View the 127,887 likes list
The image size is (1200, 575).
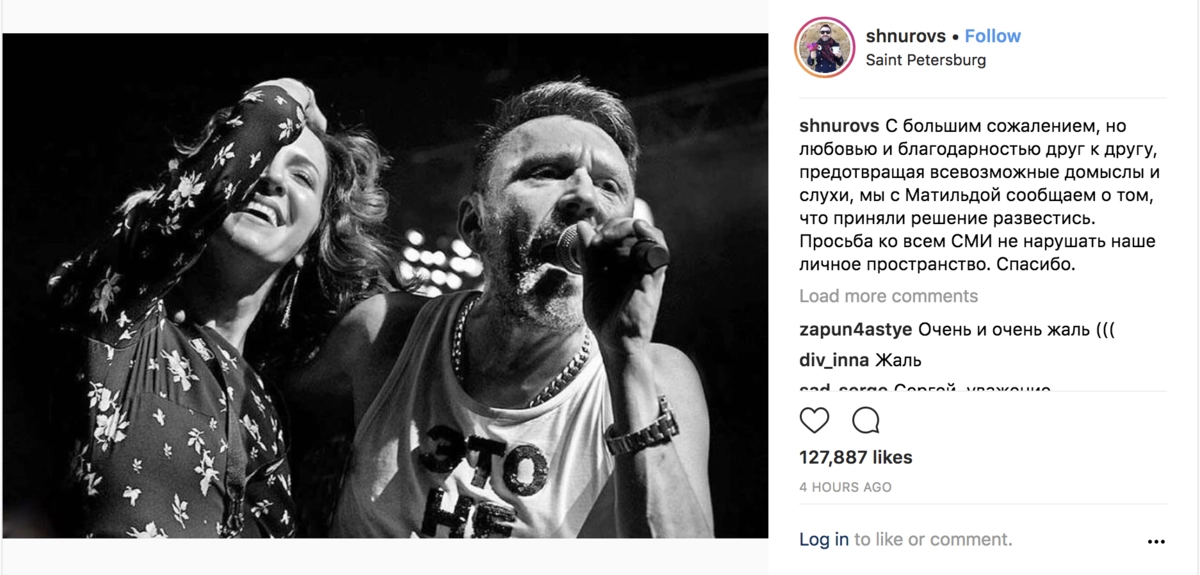pyautogui.click(x=855, y=457)
